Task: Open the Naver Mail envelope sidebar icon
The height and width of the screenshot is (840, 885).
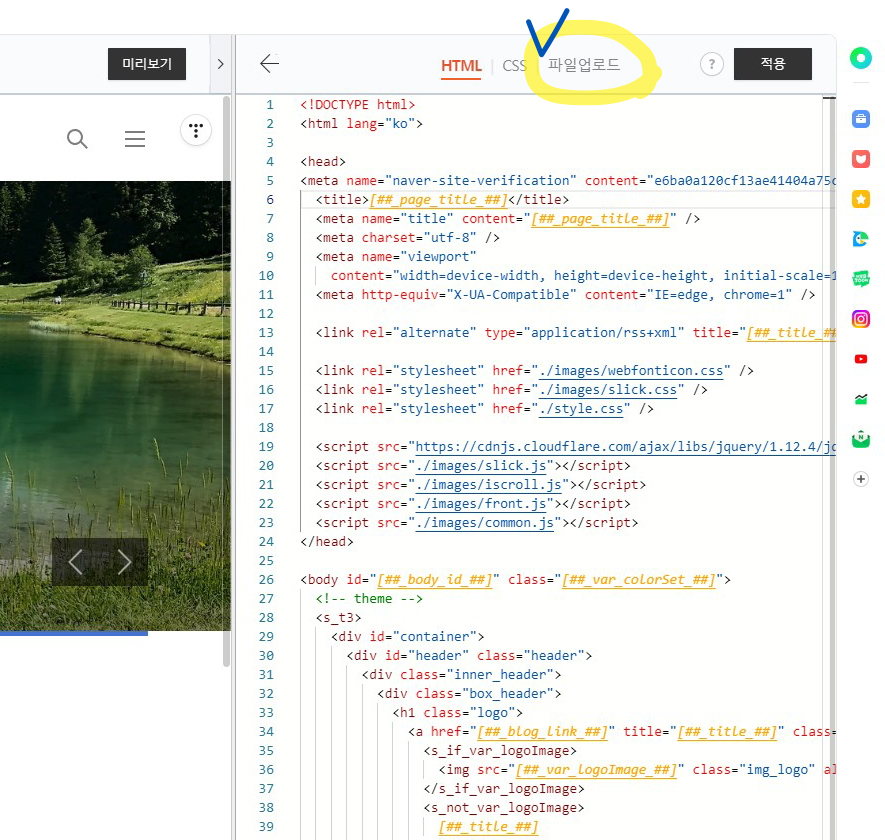Action: pos(860,439)
